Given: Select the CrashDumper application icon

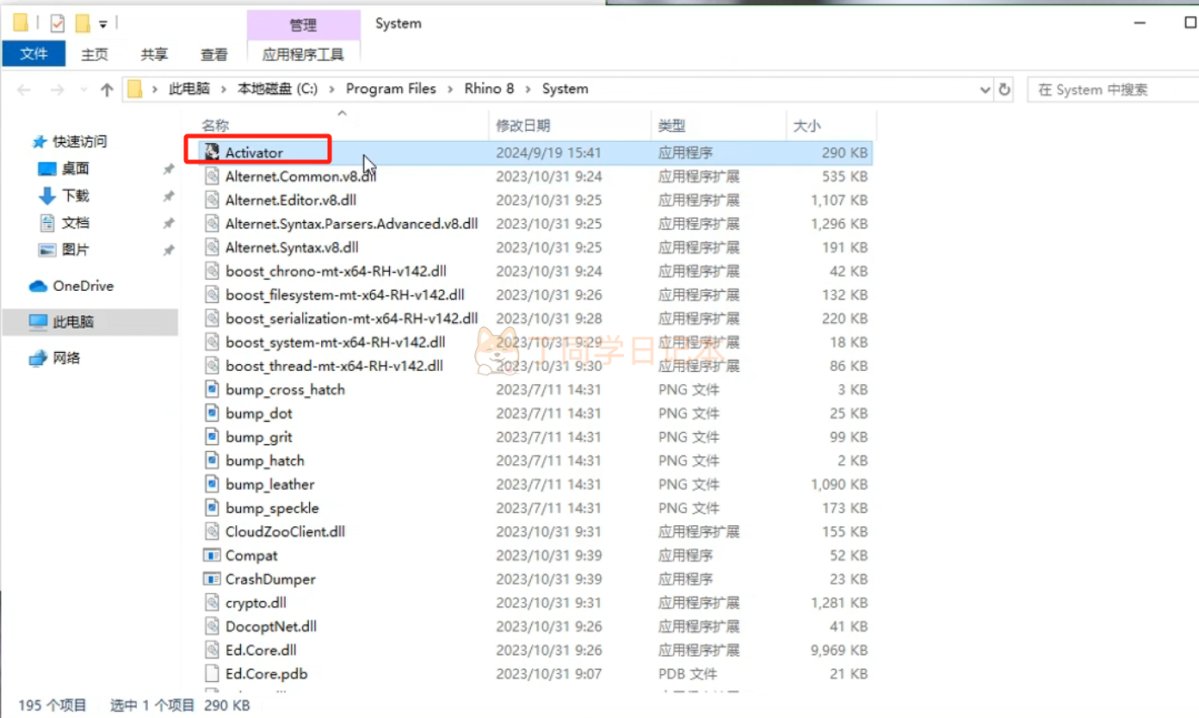Looking at the screenshot, I should [x=211, y=579].
